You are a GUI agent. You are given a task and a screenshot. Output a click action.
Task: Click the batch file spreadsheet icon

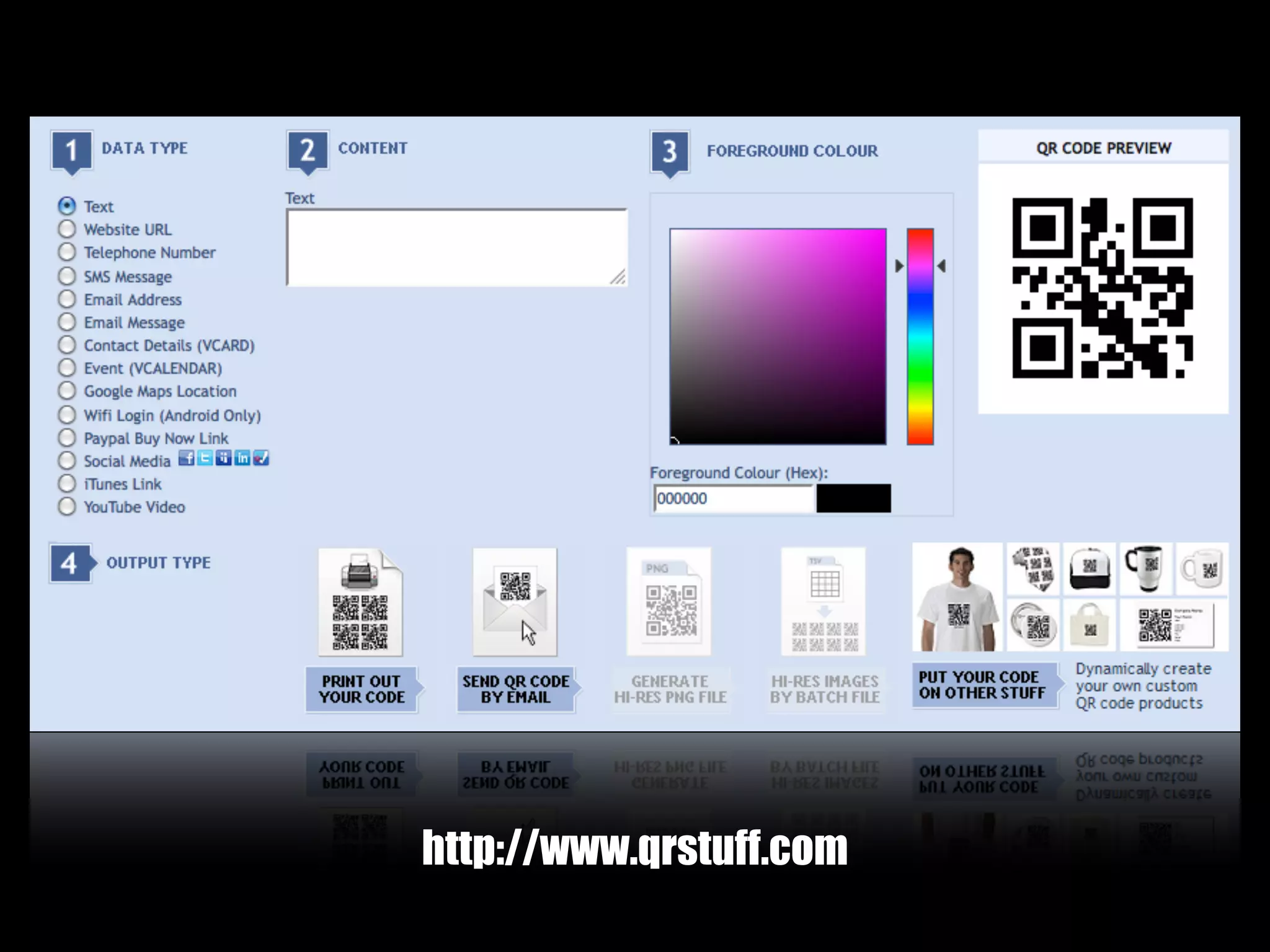[824, 602]
